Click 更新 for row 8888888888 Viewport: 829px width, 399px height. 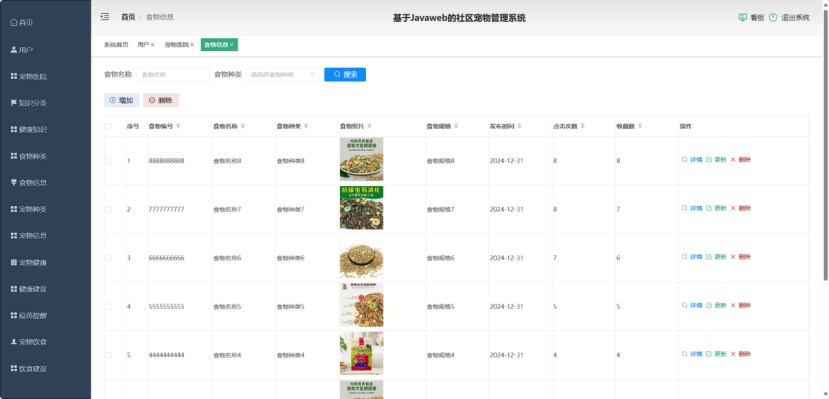click(716, 160)
